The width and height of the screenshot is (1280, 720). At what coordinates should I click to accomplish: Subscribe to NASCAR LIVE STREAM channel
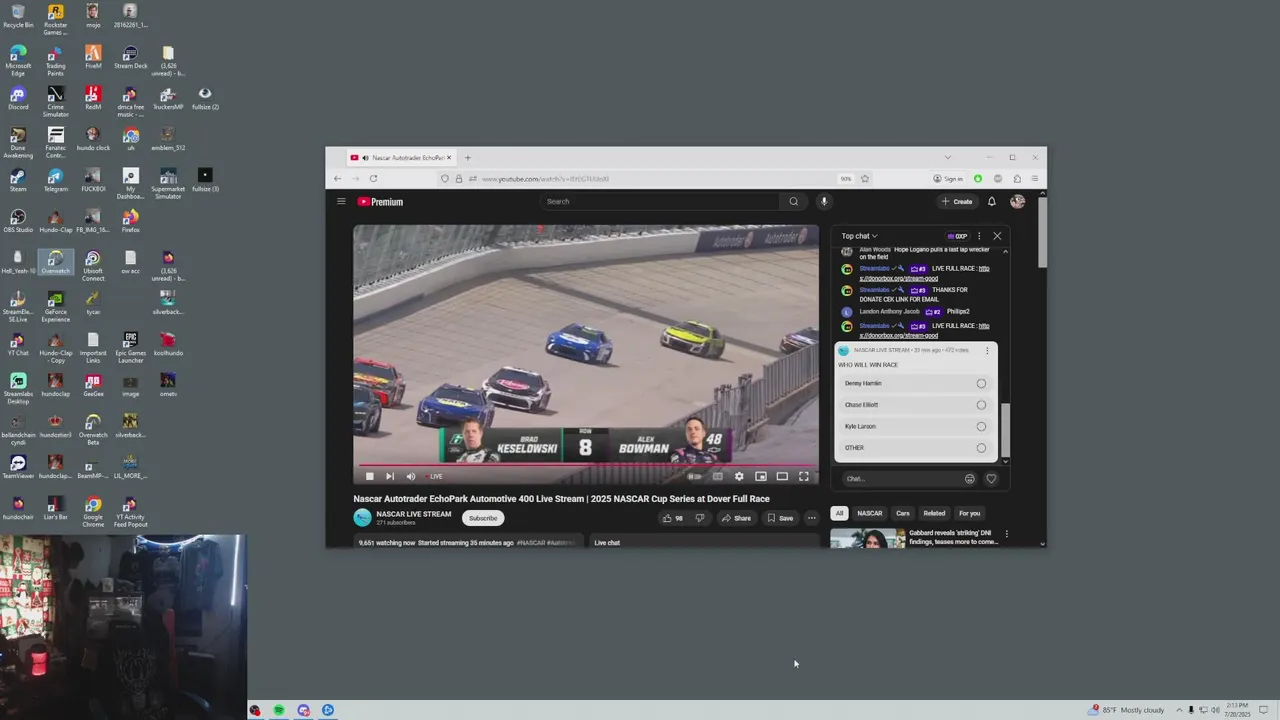tap(483, 518)
